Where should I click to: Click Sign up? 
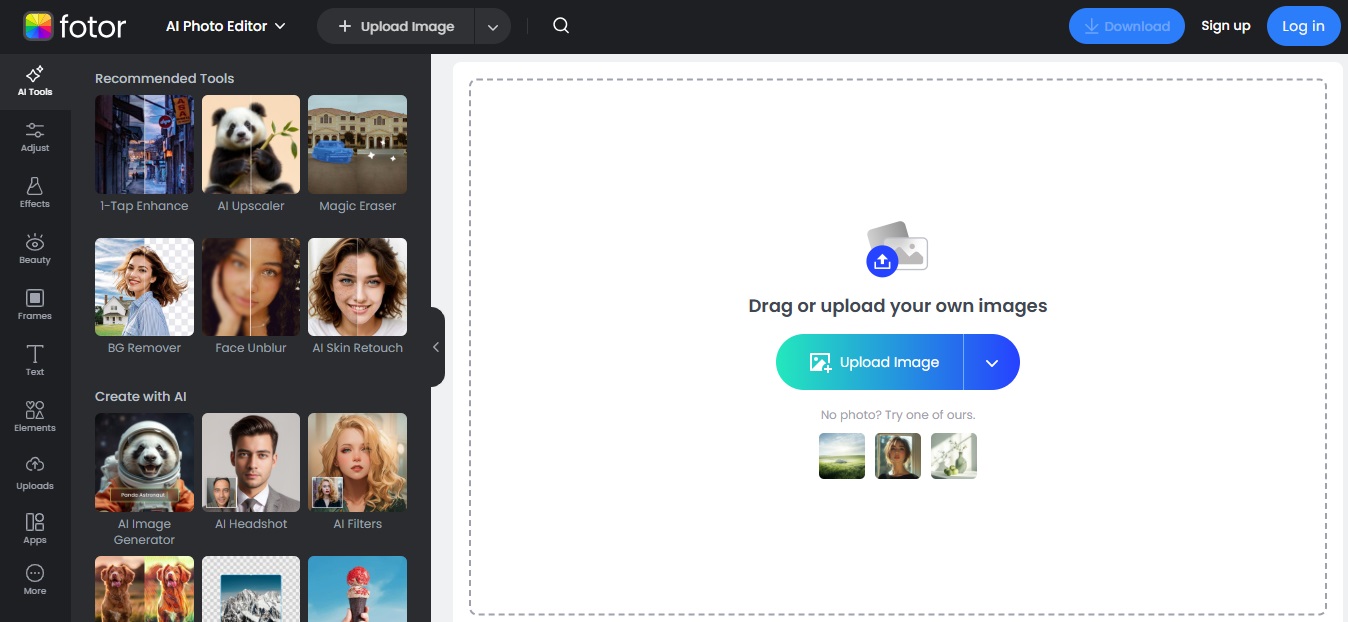tap(1226, 26)
